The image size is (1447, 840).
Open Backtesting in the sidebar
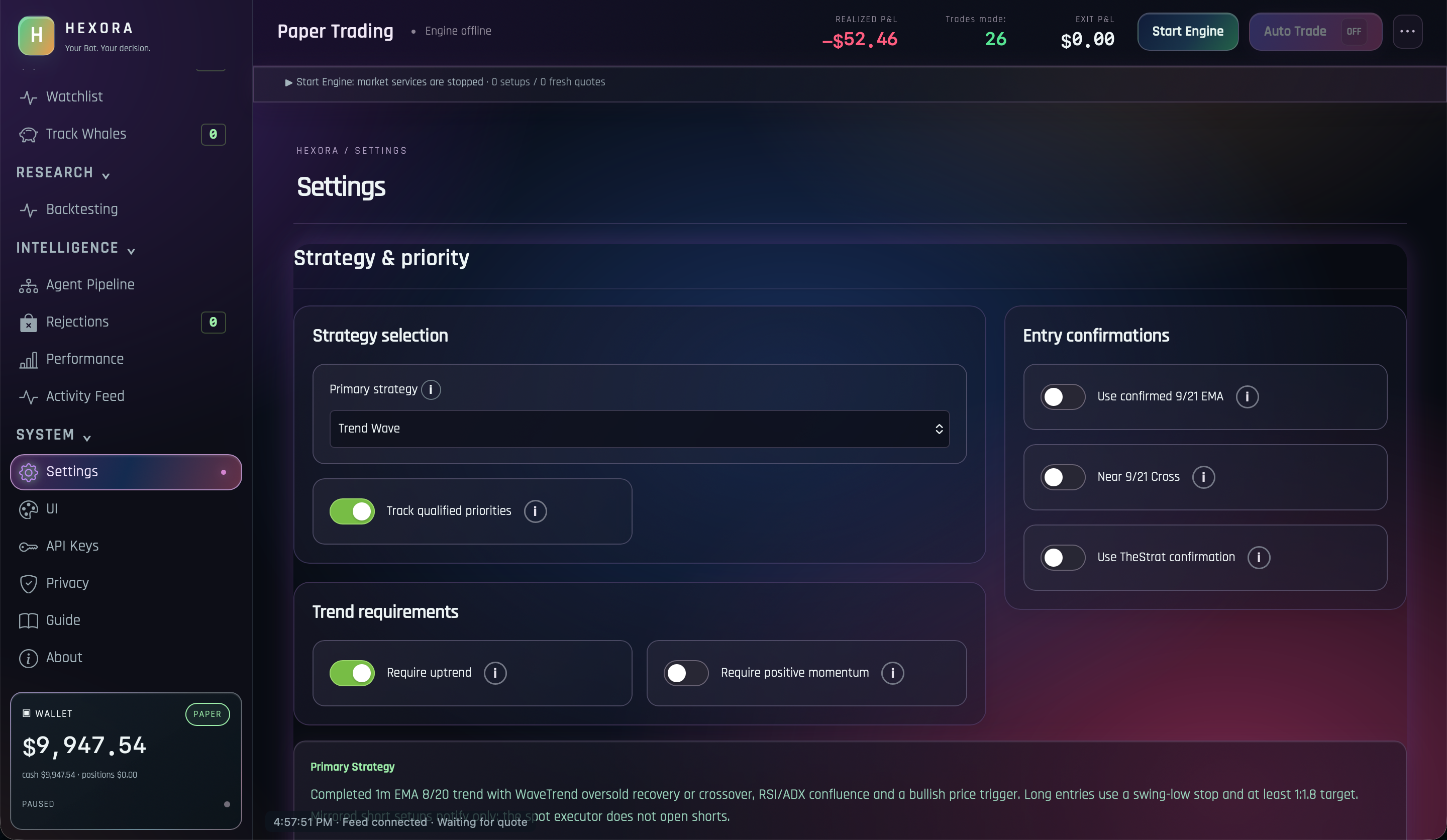tap(126, 209)
